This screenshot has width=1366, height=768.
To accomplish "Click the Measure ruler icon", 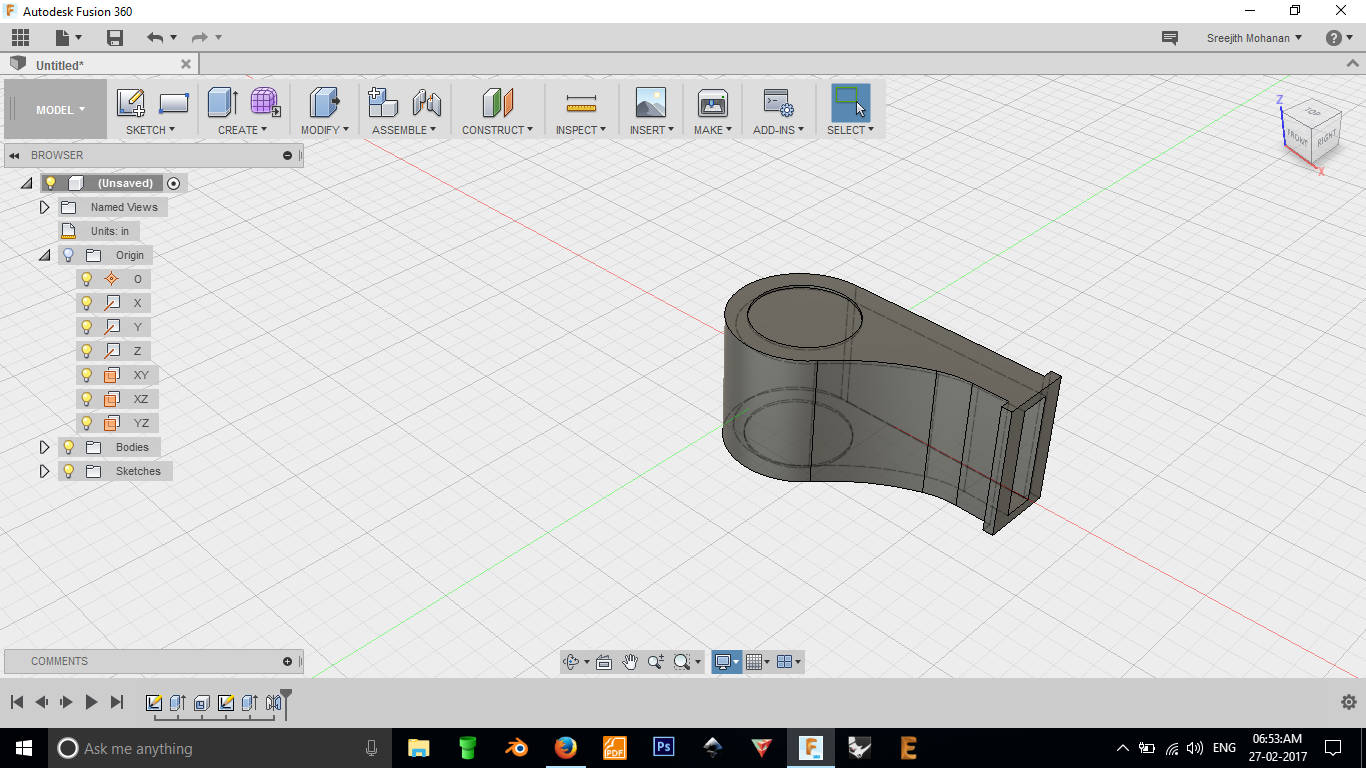I will (581, 103).
